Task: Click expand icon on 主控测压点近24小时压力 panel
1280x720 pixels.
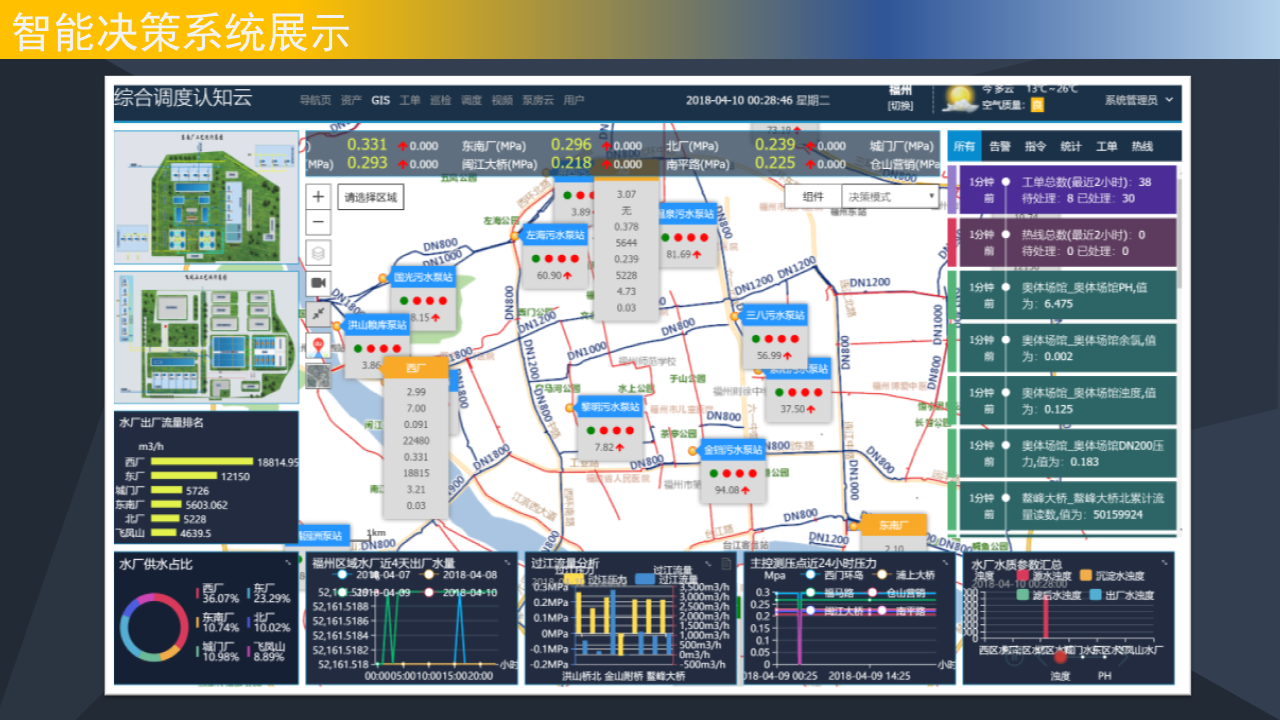Action: click(945, 563)
